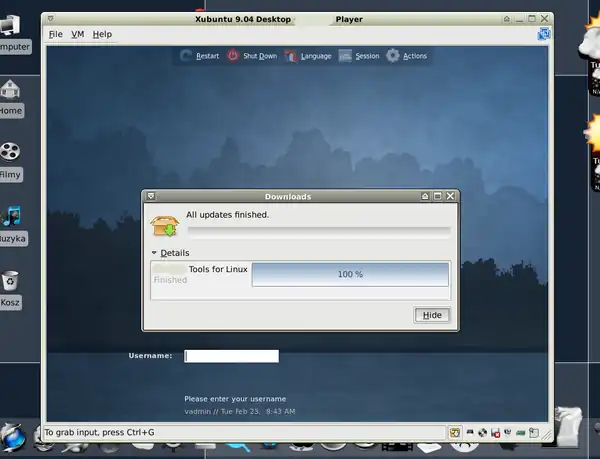Open the VM menu

pyautogui.click(x=77, y=34)
